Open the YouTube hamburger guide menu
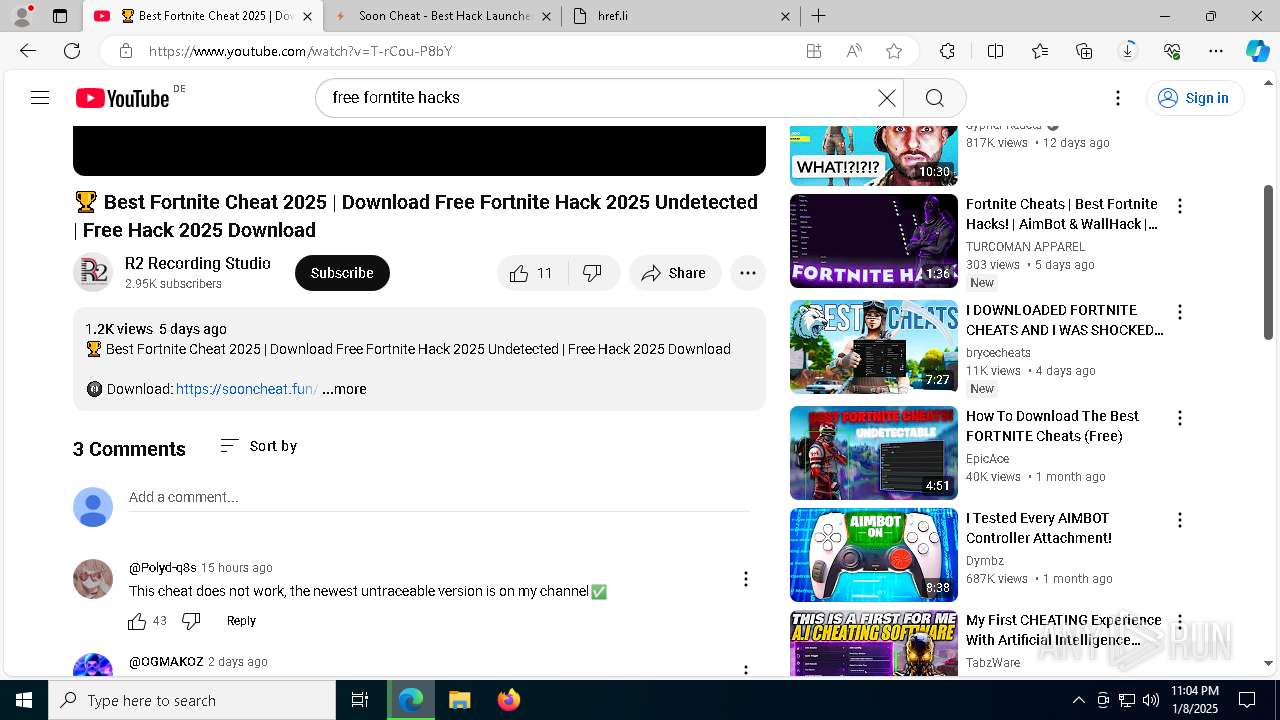 (40, 97)
